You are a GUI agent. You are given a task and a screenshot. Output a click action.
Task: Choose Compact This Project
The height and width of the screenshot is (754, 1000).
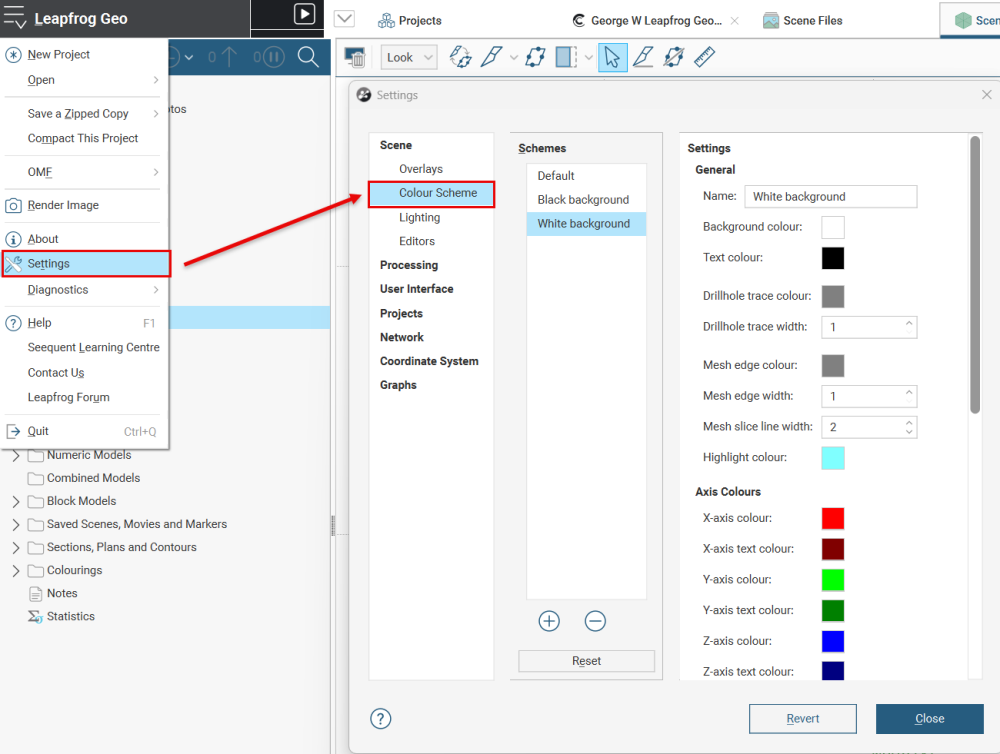85,138
